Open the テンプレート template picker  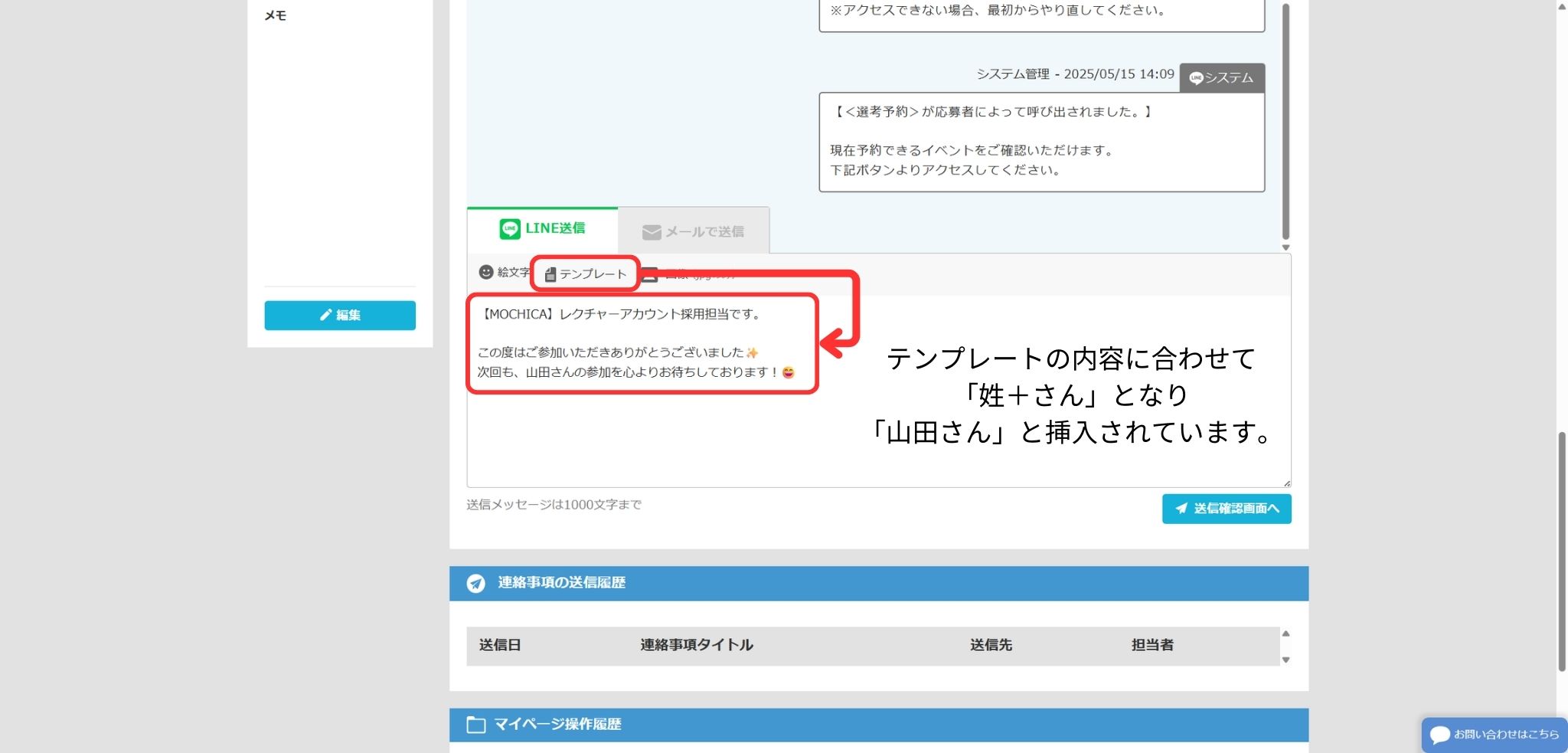point(586,273)
